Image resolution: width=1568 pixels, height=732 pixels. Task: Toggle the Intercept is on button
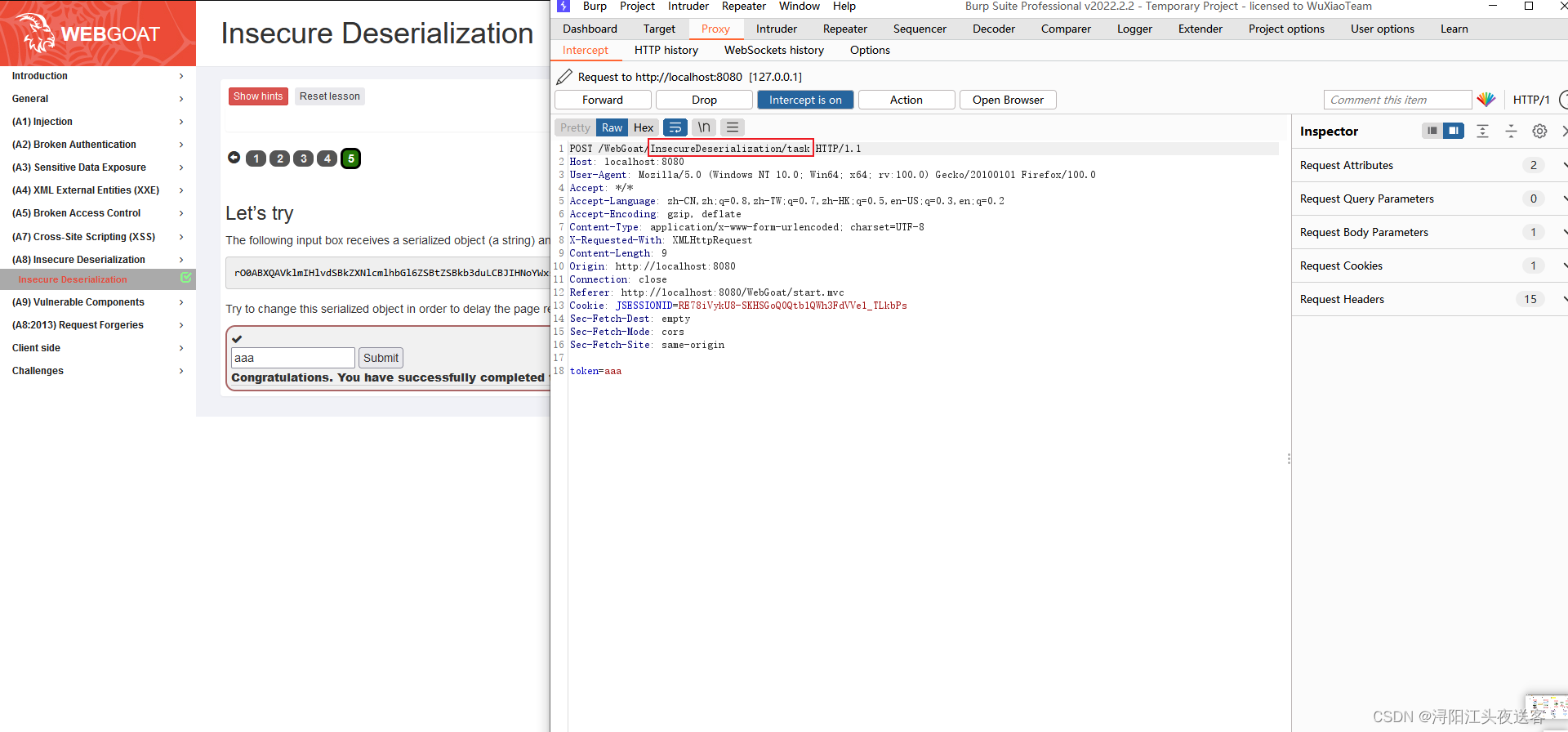[x=805, y=100]
